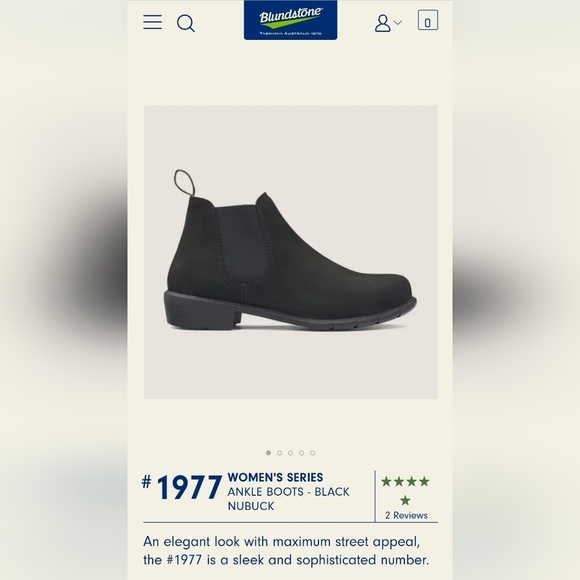The width and height of the screenshot is (580, 580).
Task: Expand the account dropdown chevron
Action: [x=398, y=23]
